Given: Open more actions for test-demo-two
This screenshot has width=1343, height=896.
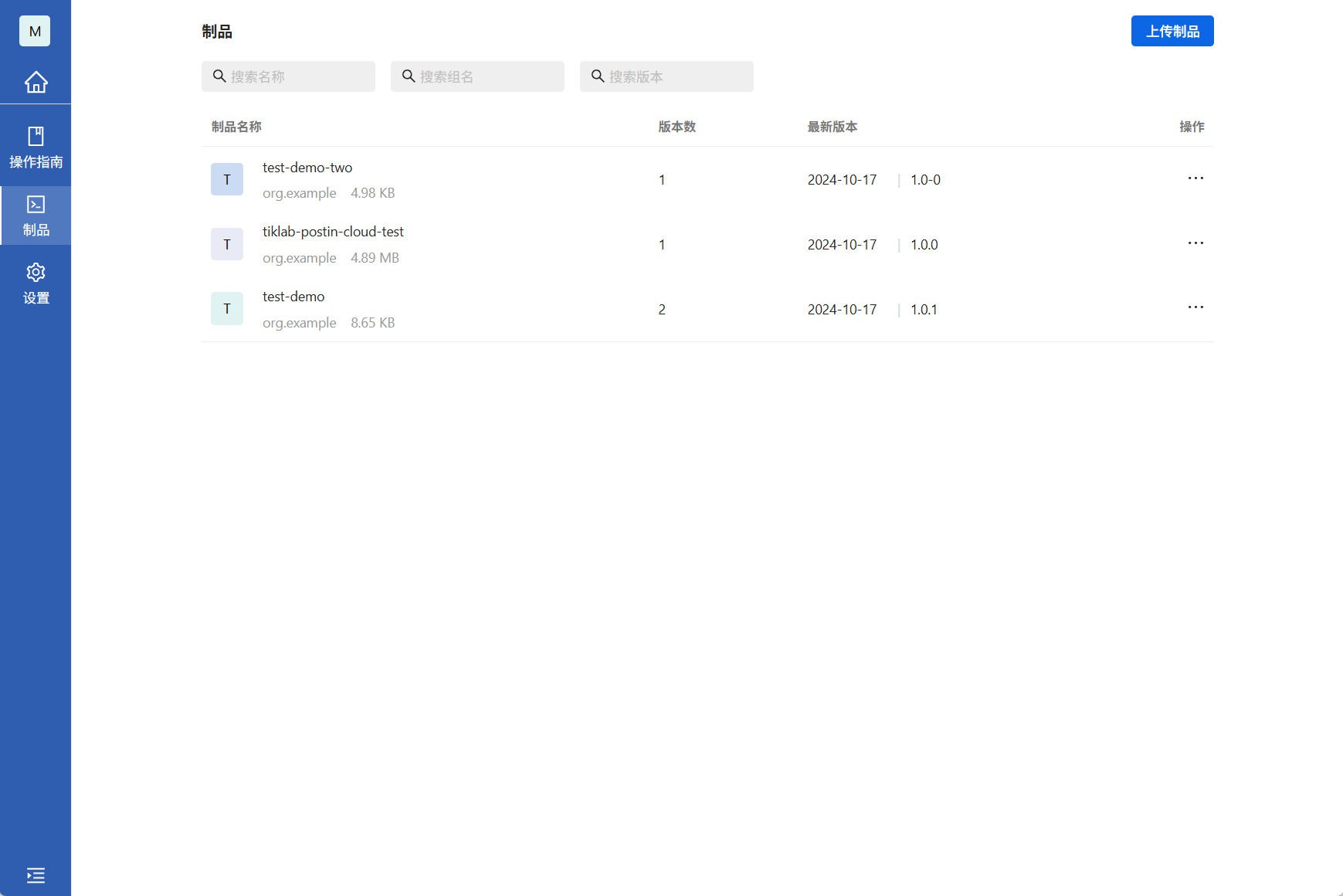Looking at the screenshot, I should click(x=1195, y=178).
